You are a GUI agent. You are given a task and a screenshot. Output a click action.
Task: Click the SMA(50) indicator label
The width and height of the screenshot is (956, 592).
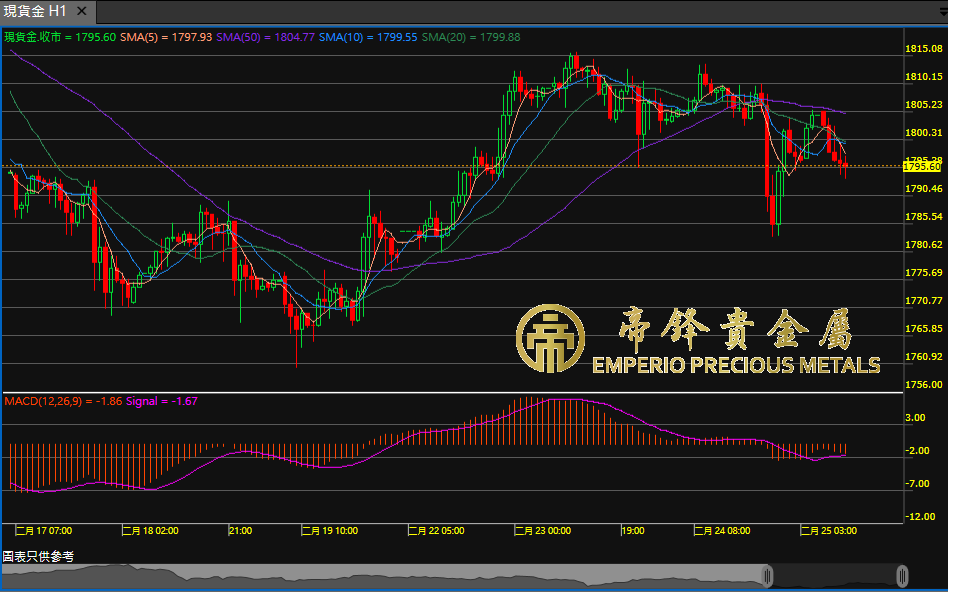pyautogui.click(x=264, y=37)
